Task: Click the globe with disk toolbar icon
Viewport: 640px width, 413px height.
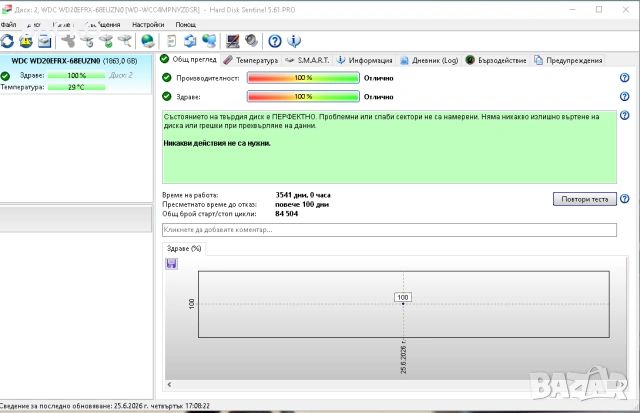Action: [x=147, y=41]
